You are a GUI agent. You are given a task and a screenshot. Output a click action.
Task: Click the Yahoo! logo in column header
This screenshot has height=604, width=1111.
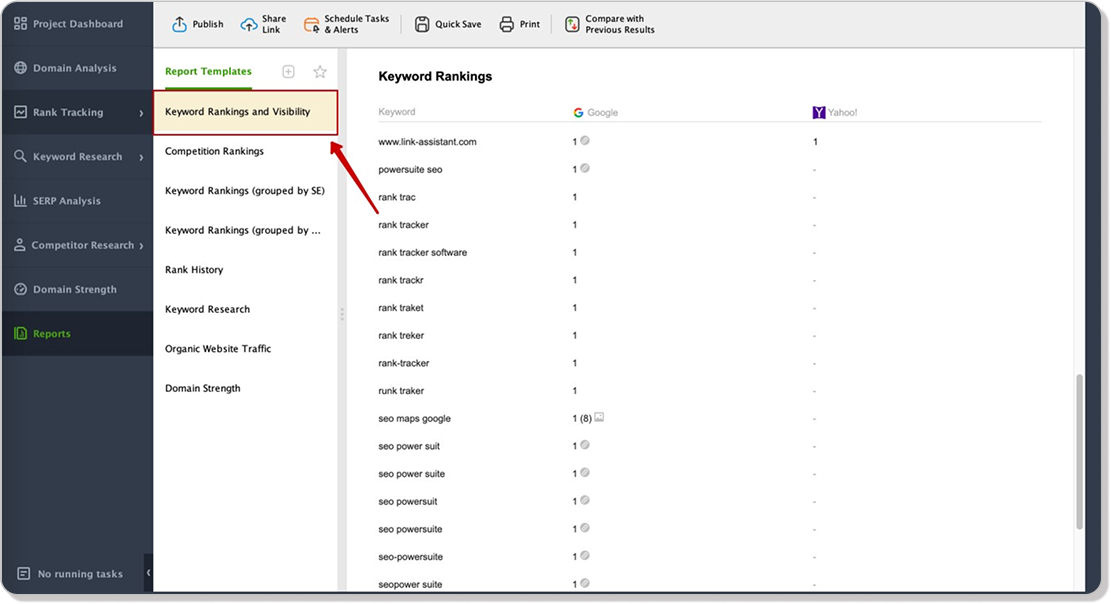[818, 113]
